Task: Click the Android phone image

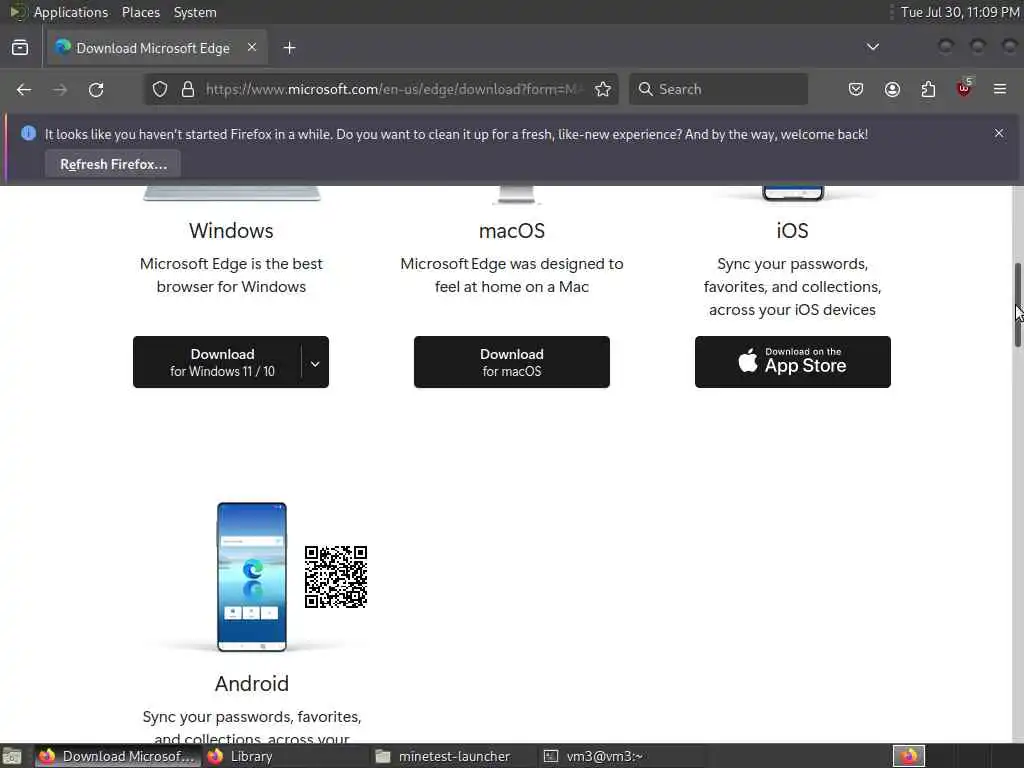Action: pyautogui.click(x=251, y=577)
